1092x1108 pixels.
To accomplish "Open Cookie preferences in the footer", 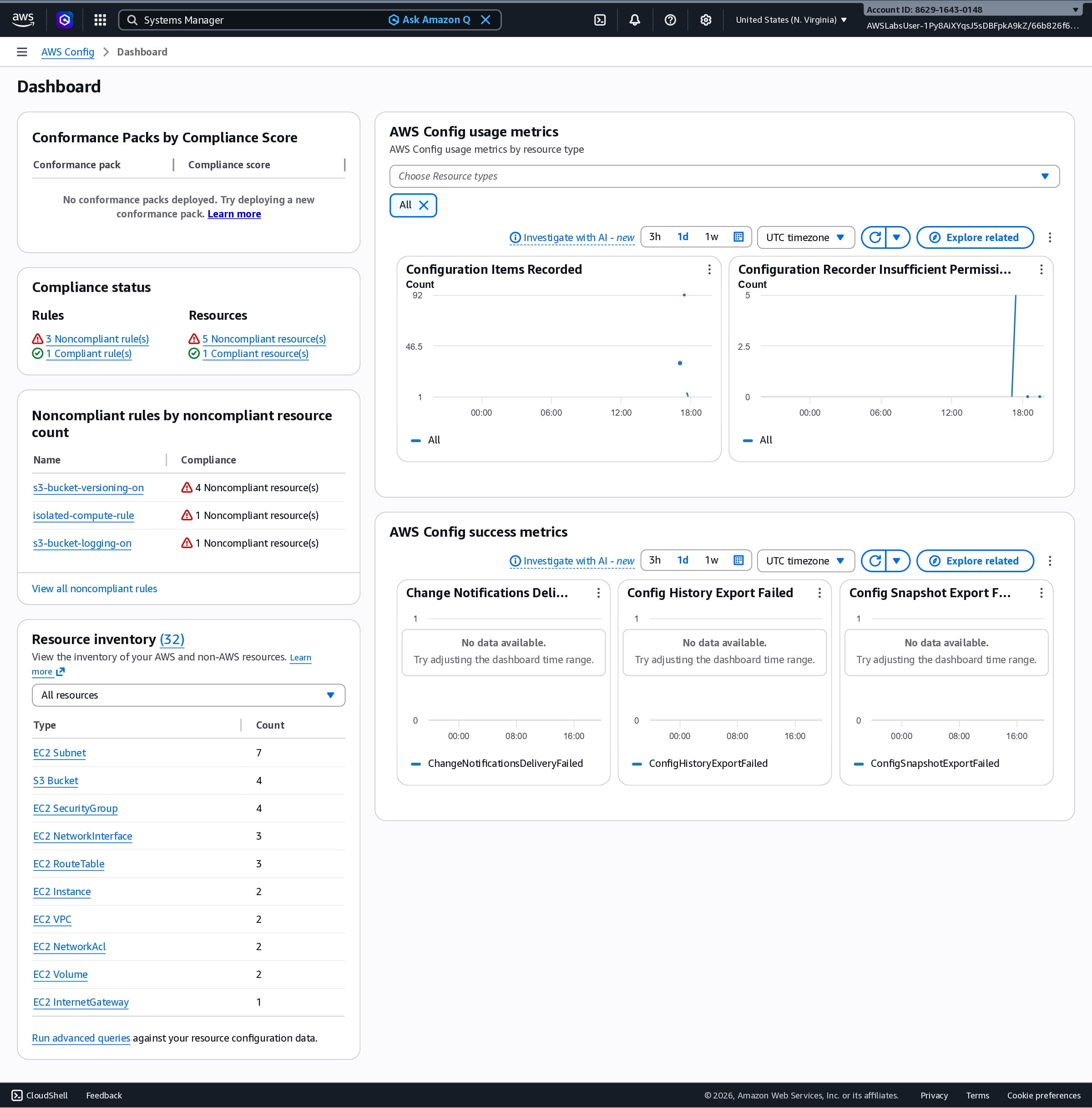I will (1044, 1095).
